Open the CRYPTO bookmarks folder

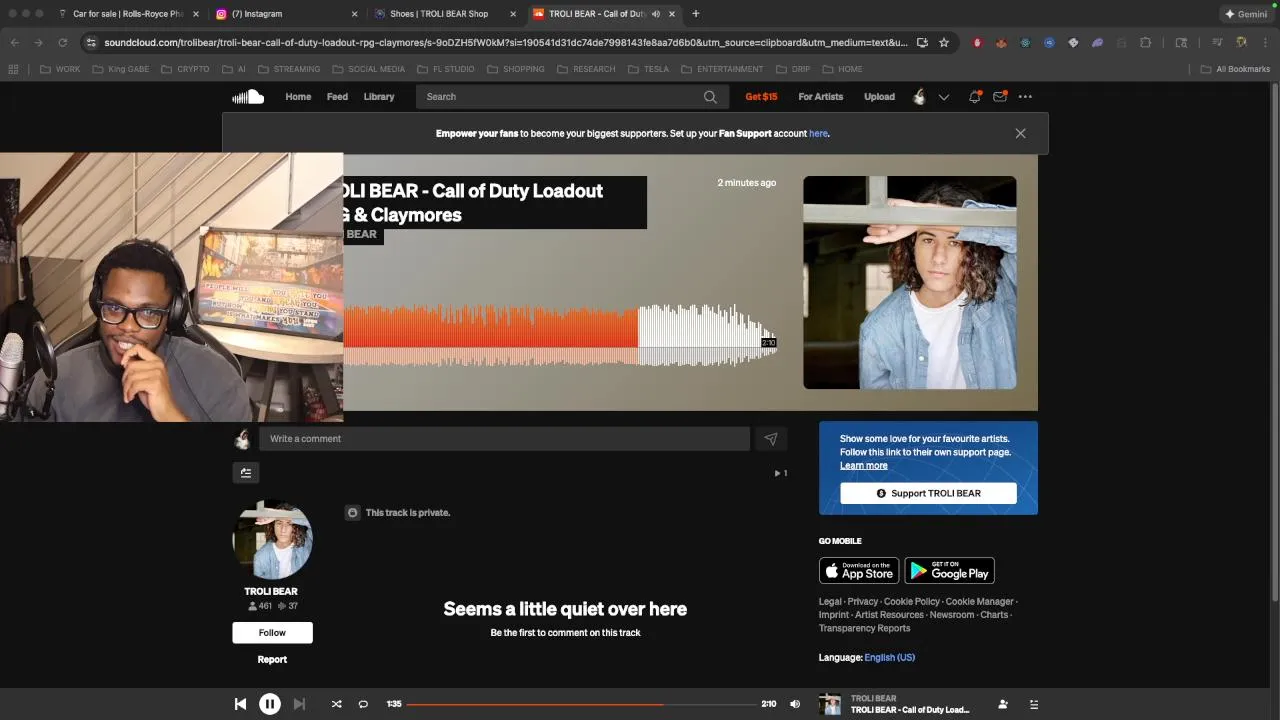185,69
